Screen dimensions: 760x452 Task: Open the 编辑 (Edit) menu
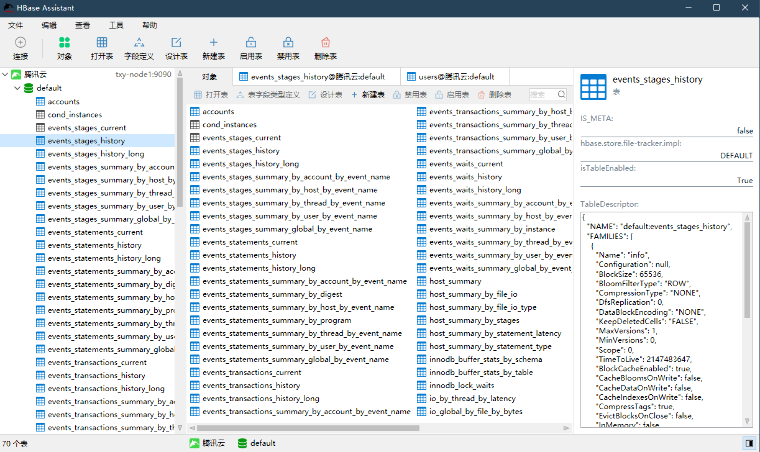49,25
